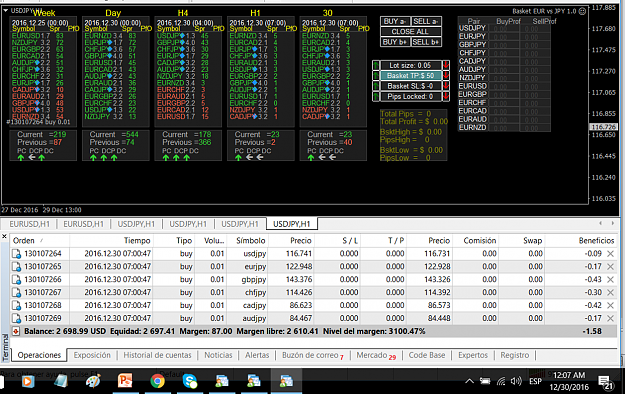The height and width of the screenshot is (394, 625).
Task: Click the balance row red icon
Action: (x=16, y=331)
